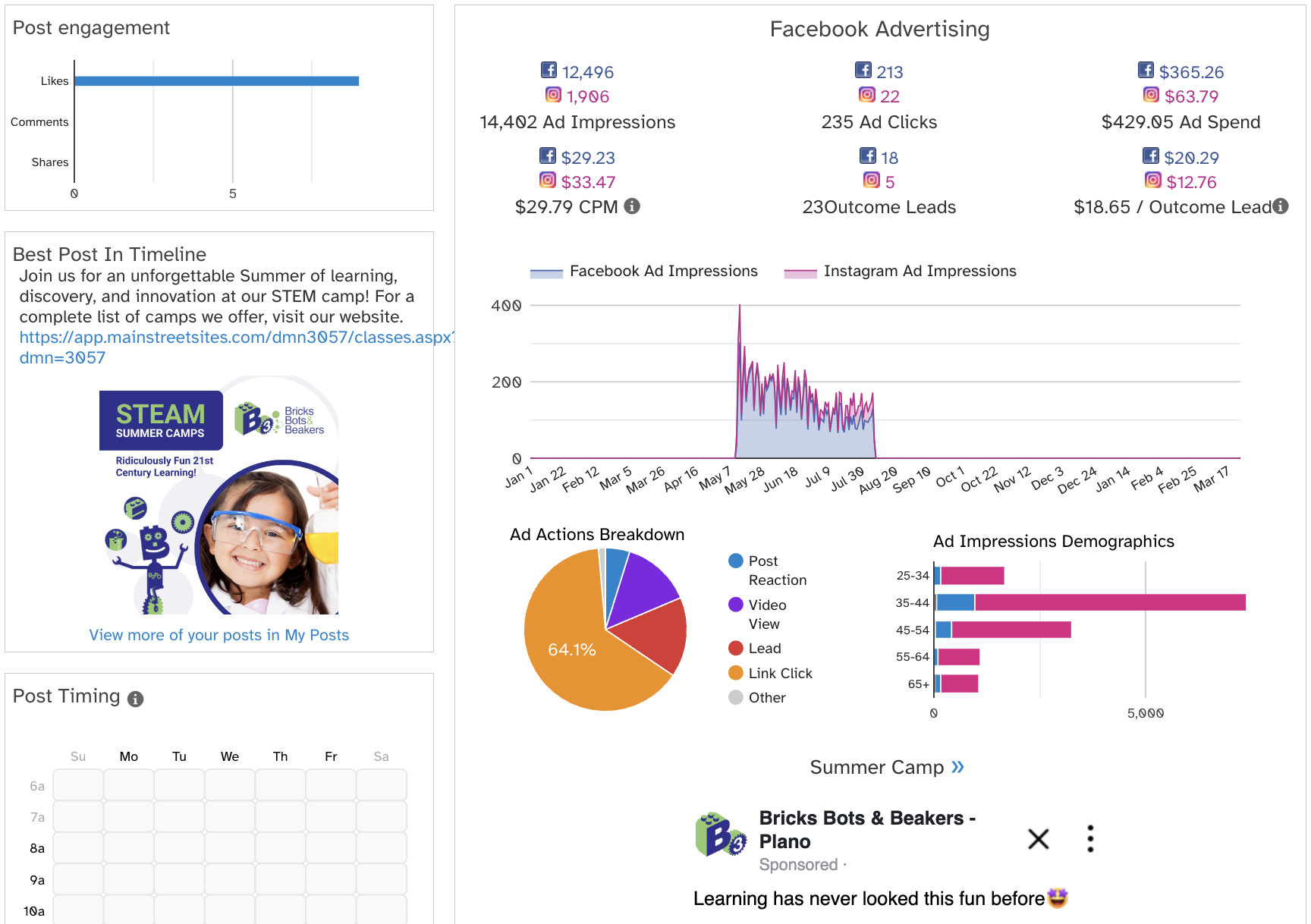This screenshot has width=1311, height=924.
Task: Click the Instagram icon beside $63.79 spend
Action: (x=1151, y=95)
